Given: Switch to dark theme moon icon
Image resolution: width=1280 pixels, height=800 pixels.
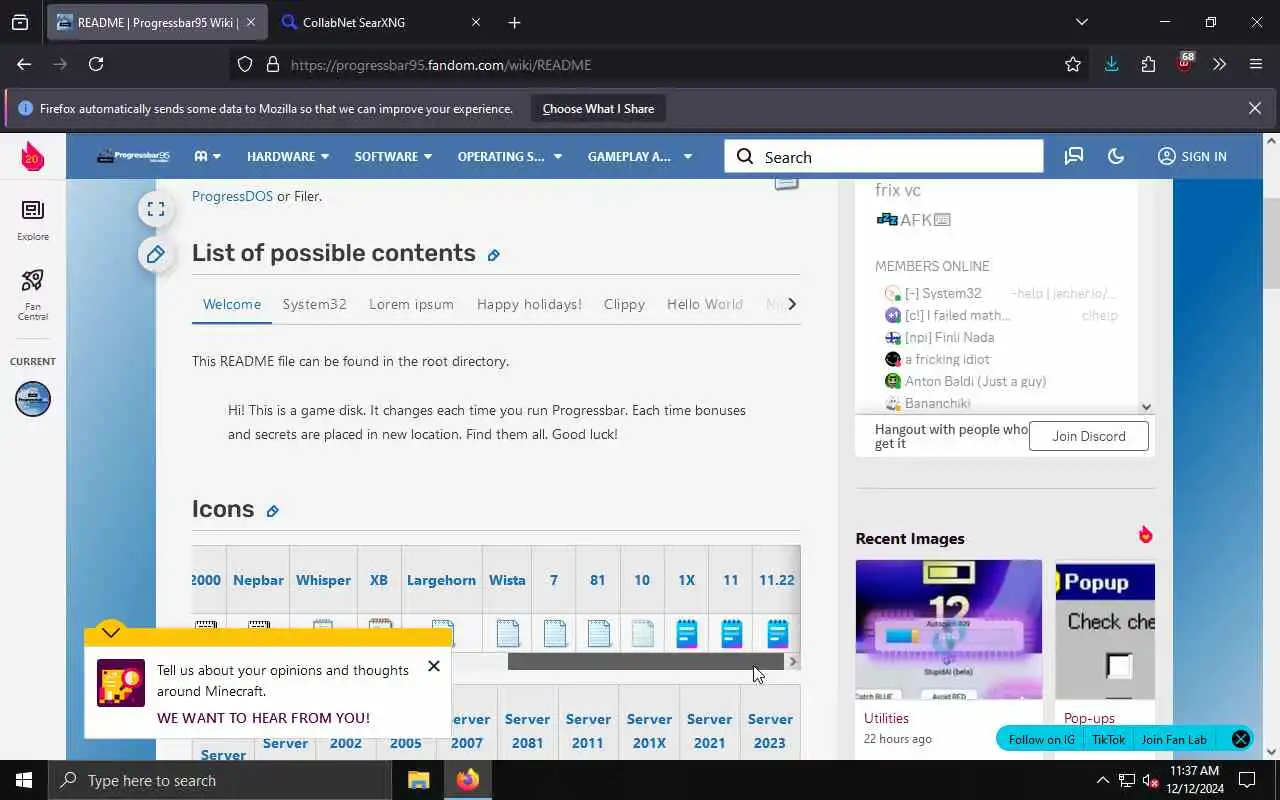Looking at the screenshot, I should (1116, 156).
